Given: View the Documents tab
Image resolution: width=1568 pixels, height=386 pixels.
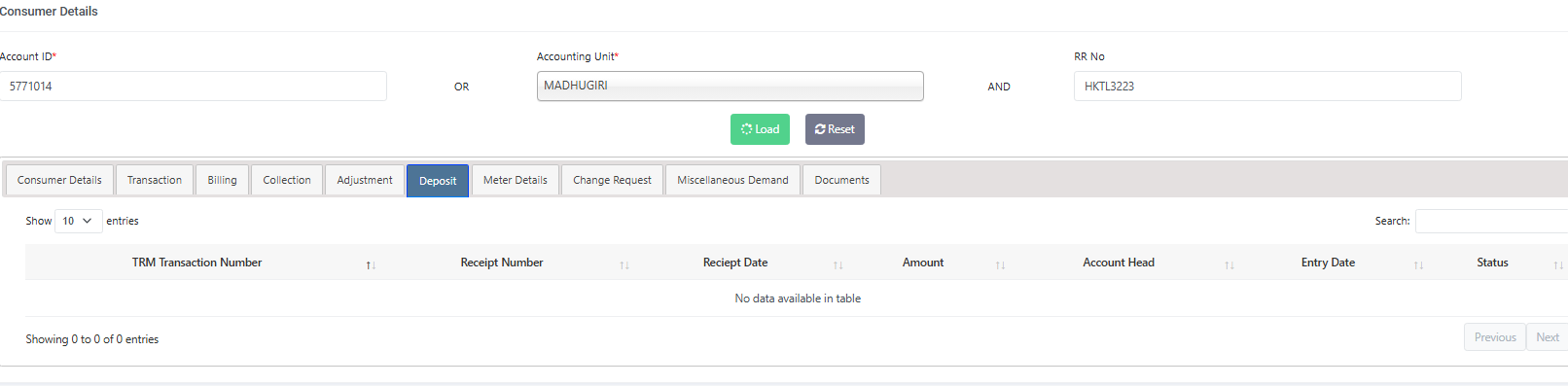Looking at the screenshot, I should tap(841, 180).
